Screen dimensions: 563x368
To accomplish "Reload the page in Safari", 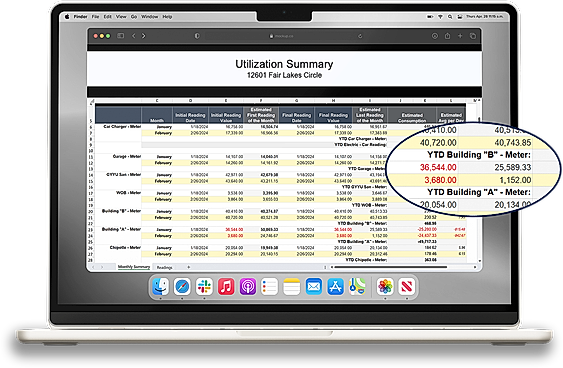I will [360, 36].
